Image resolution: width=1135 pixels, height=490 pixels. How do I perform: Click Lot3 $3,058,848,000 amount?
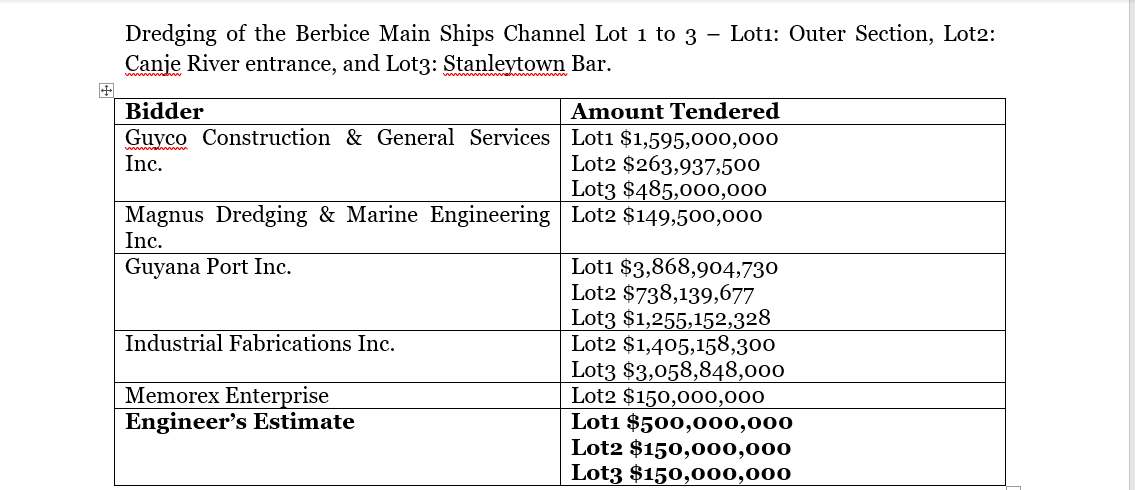[678, 370]
